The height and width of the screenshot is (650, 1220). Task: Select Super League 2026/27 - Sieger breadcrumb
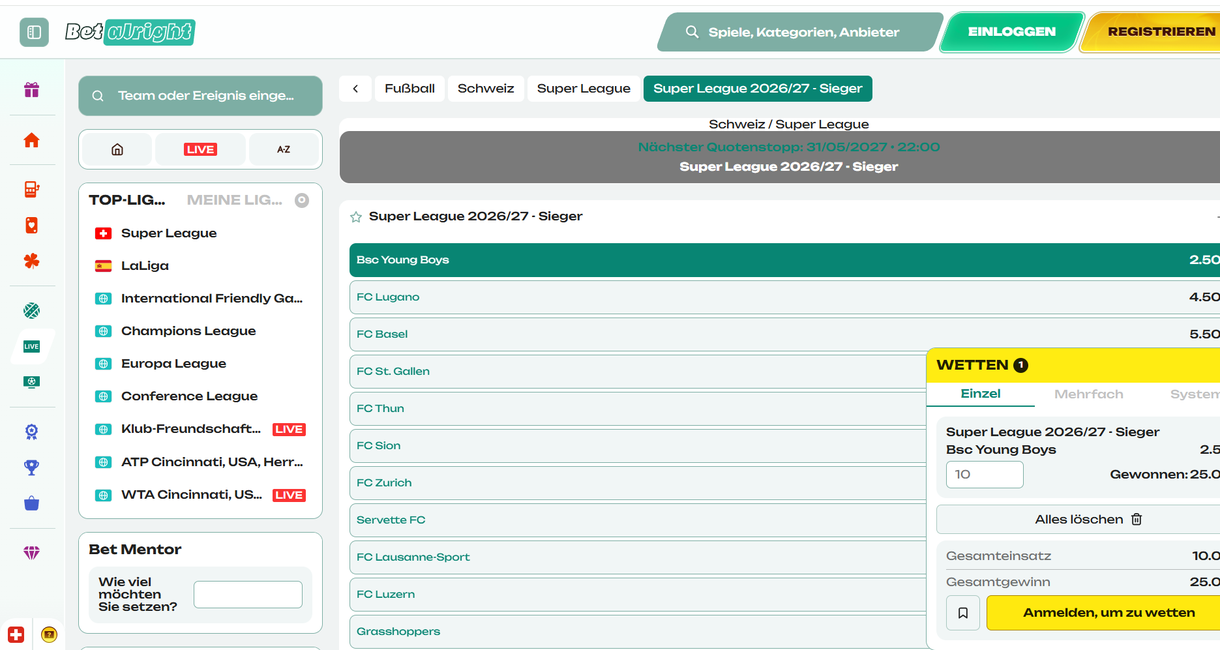point(758,88)
